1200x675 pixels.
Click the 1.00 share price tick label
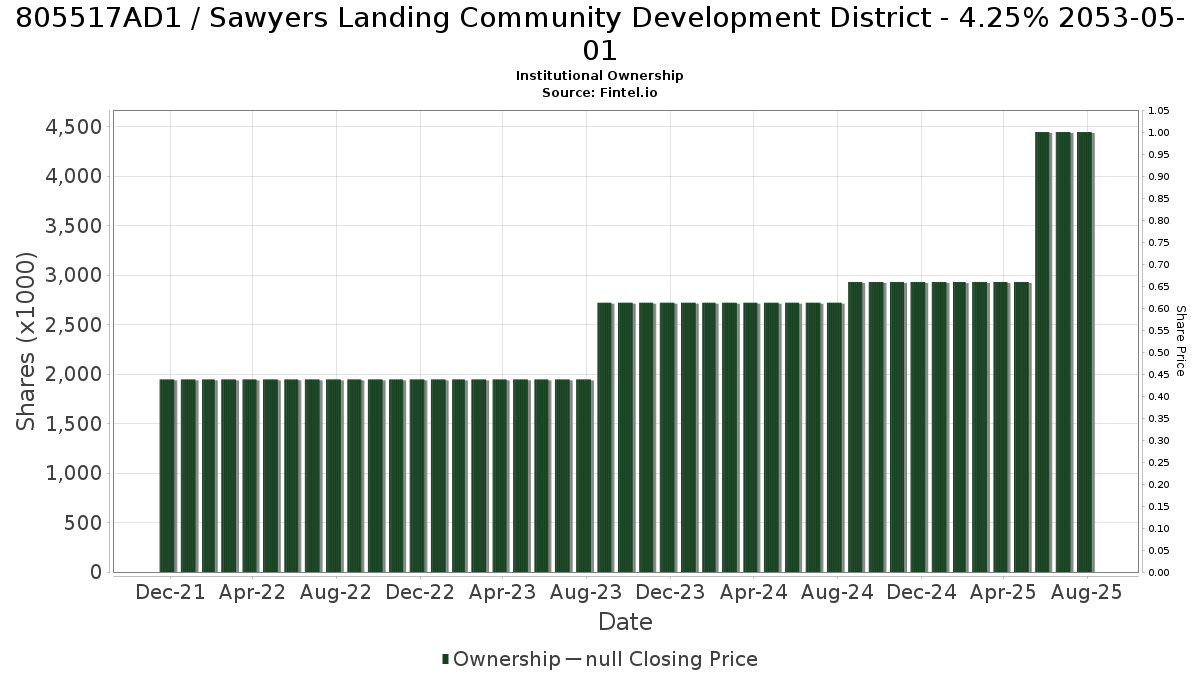(1158, 133)
